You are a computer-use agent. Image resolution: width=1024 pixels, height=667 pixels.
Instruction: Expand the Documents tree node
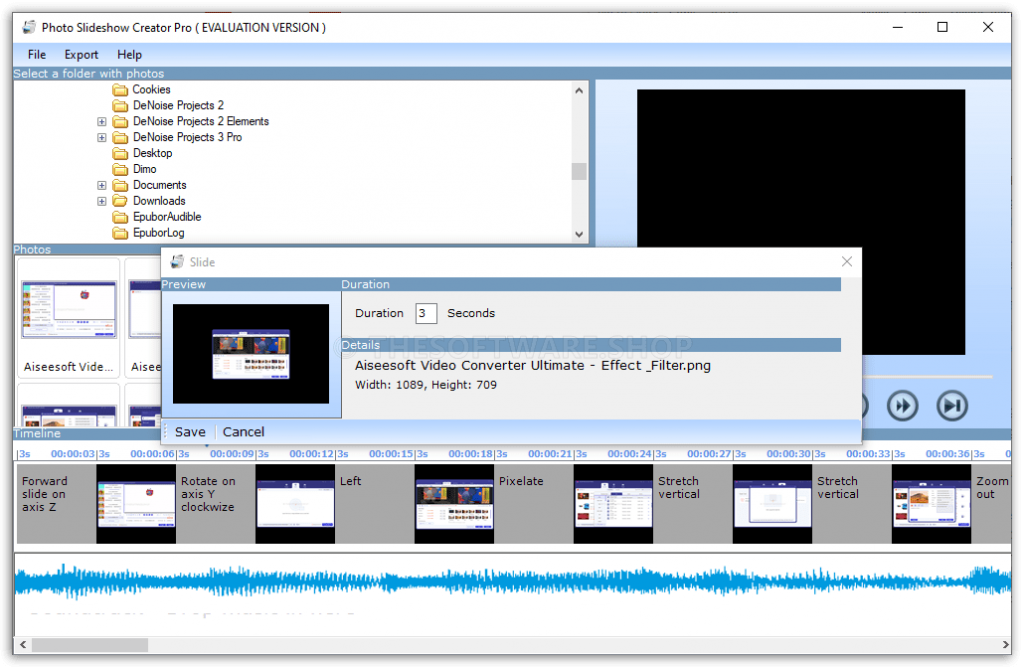pos(101,184)
